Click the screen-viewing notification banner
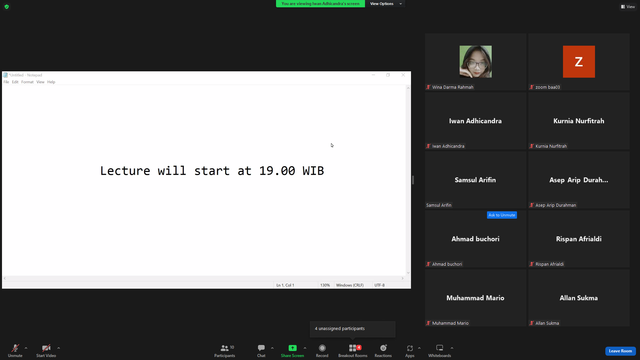The width and height of the screenshot is (640, 360). (x=320, y=4)
